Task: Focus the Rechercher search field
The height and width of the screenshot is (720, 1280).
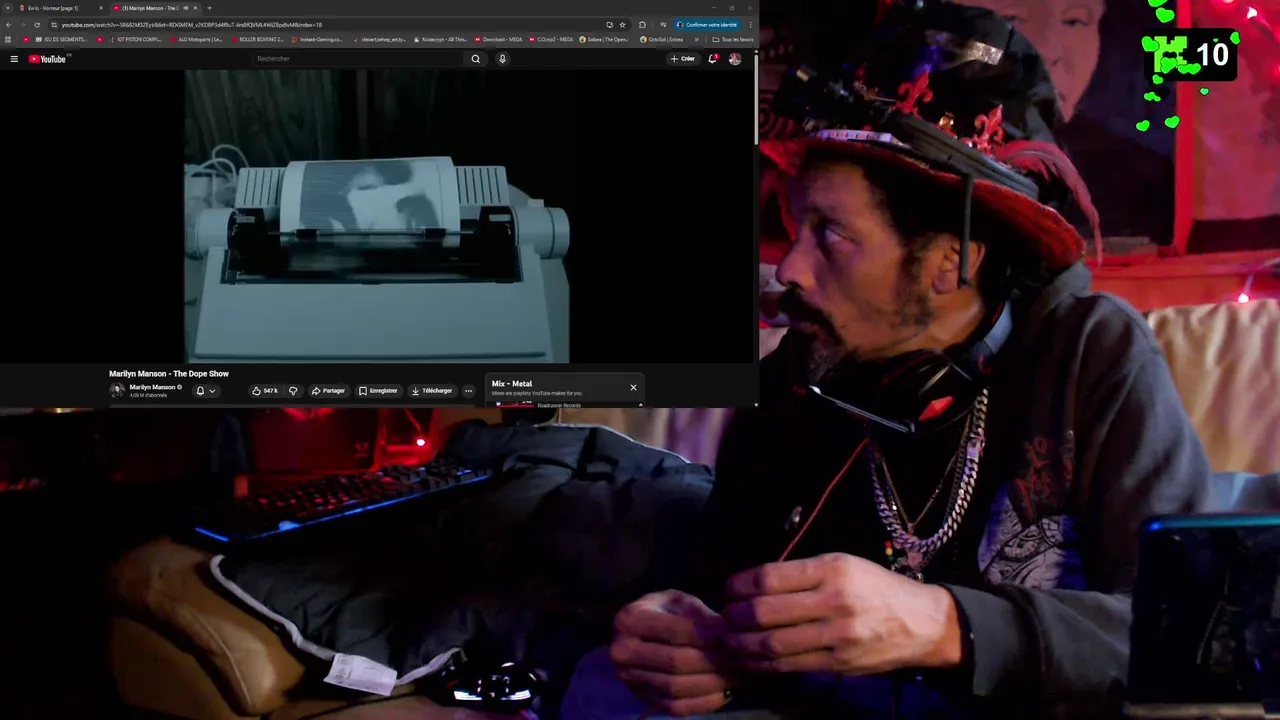Action: tap(358, 59)
